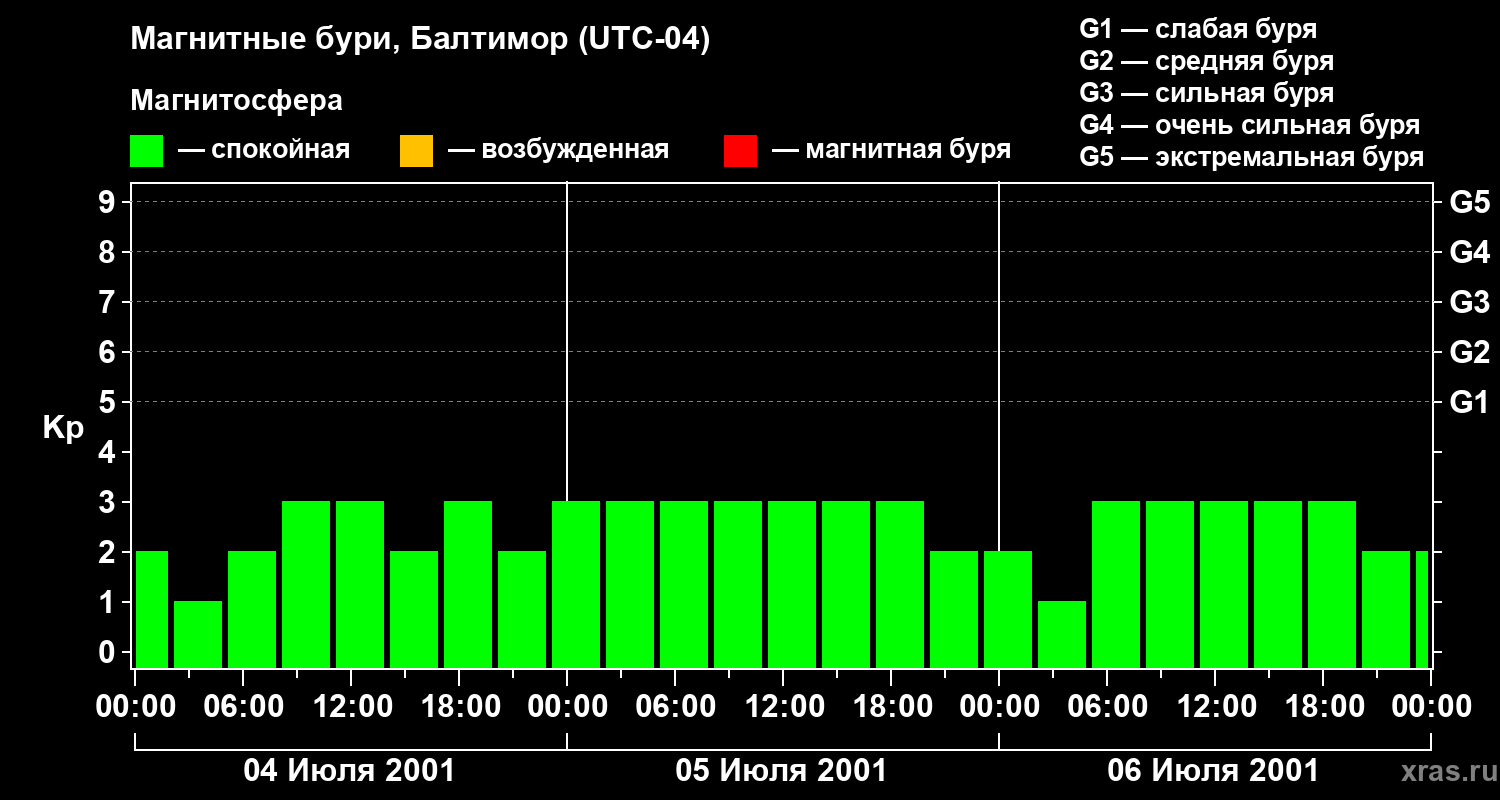Click the '— возбужденная' legend label
Viewport: 1500px width, 800px height.
pos(558,151)
